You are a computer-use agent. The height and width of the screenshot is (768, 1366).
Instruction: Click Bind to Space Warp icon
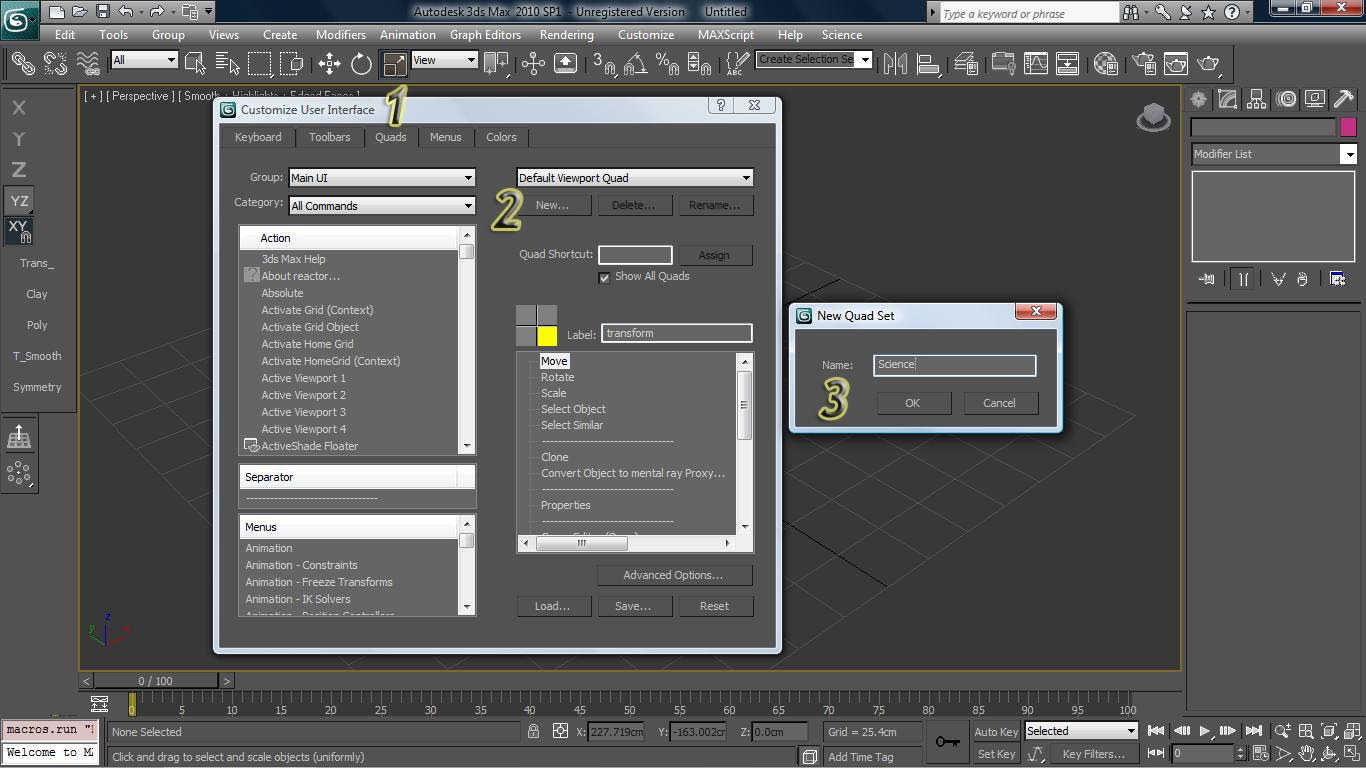click(89, 64)
